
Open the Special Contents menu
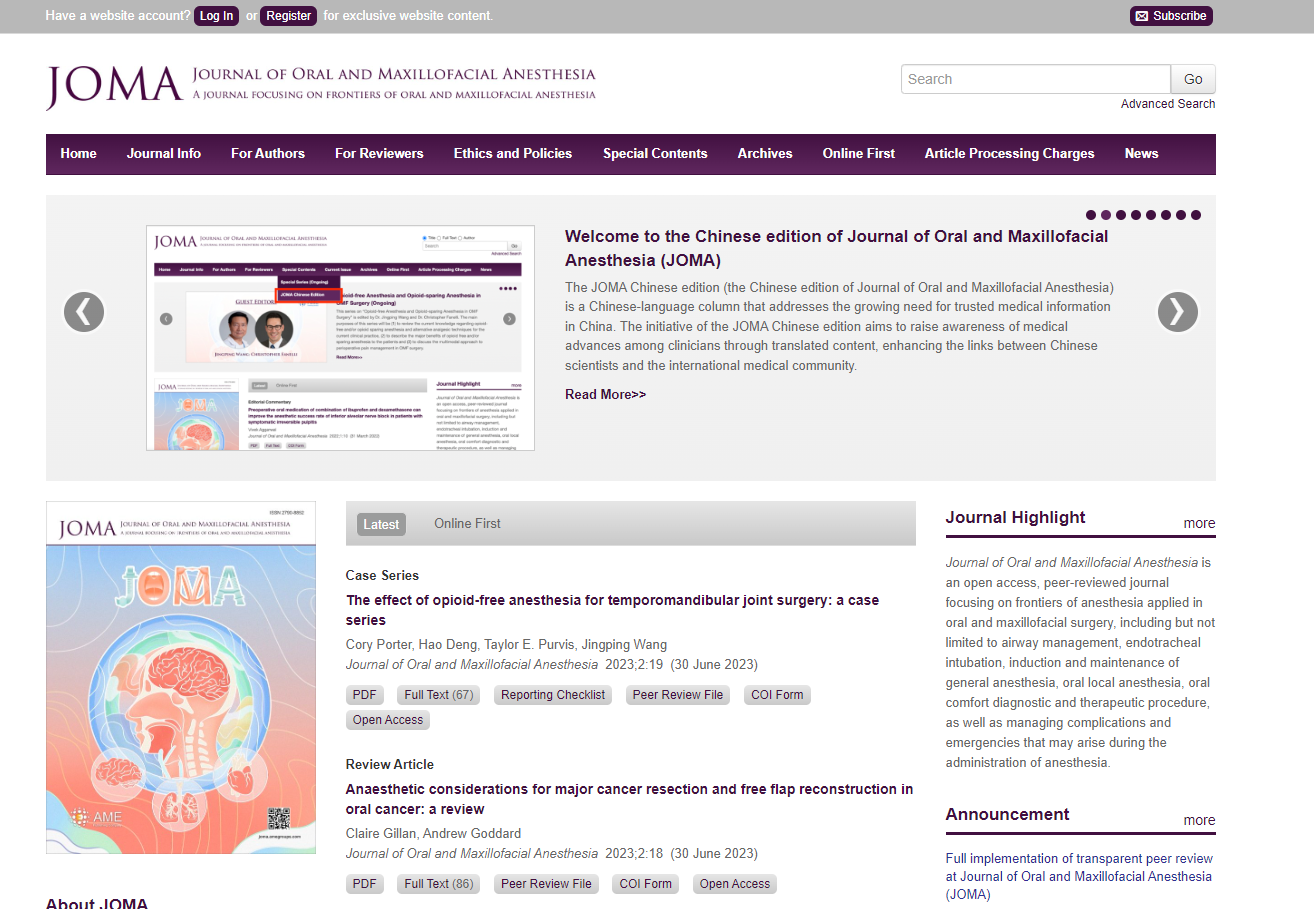655,153
